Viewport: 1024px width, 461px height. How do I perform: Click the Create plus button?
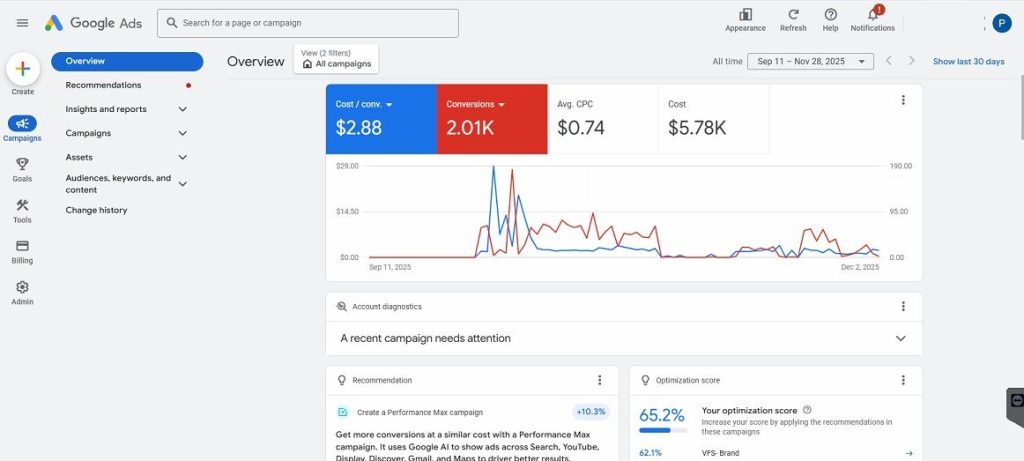pyautogui.click(x=23, y=69)
